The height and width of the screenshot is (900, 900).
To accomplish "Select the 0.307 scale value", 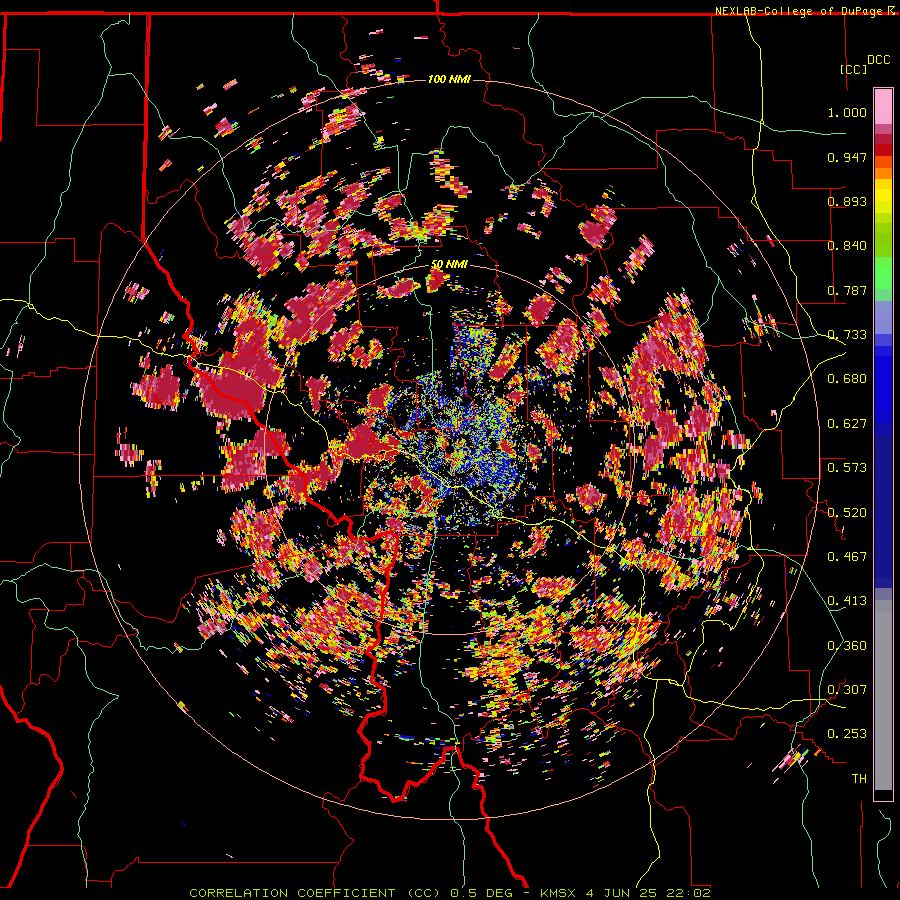I will 847,690.
